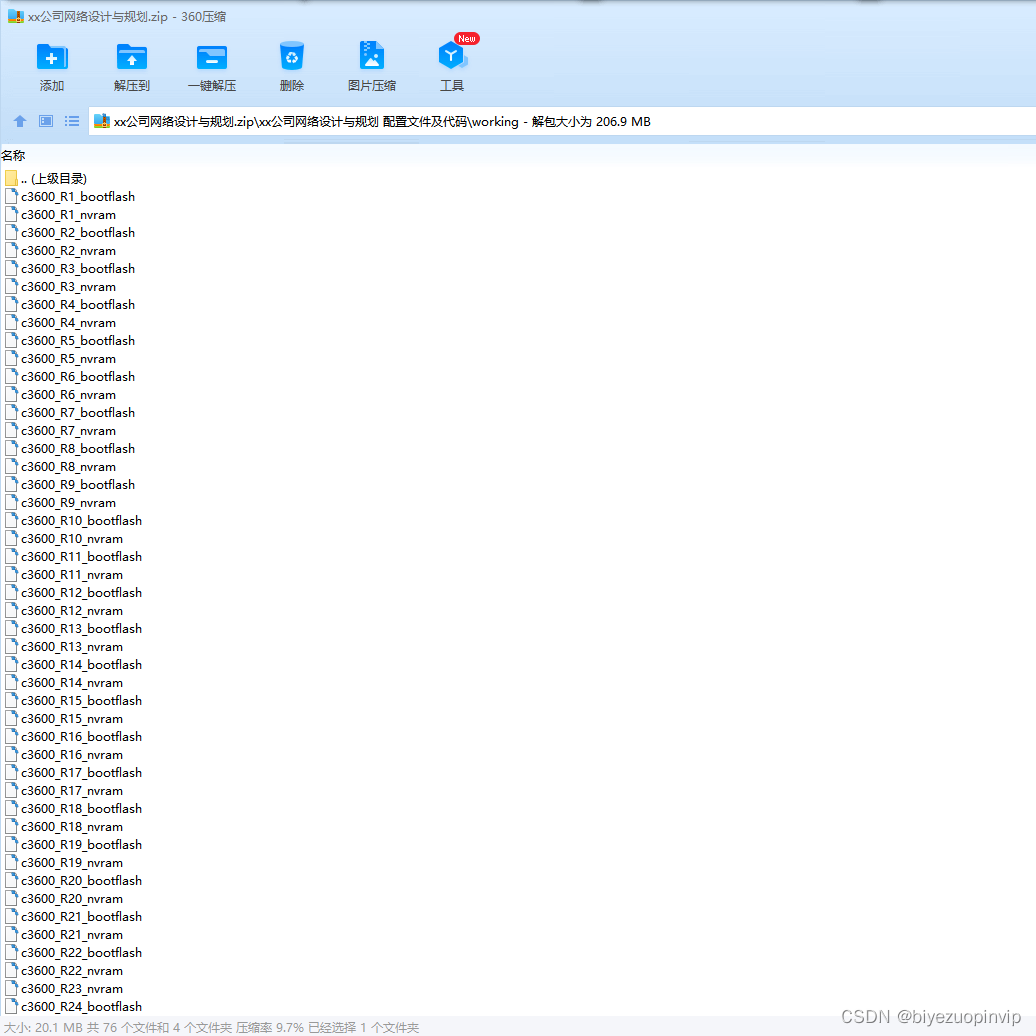
Task: Switch to list view icon
Action: point(72,121)
